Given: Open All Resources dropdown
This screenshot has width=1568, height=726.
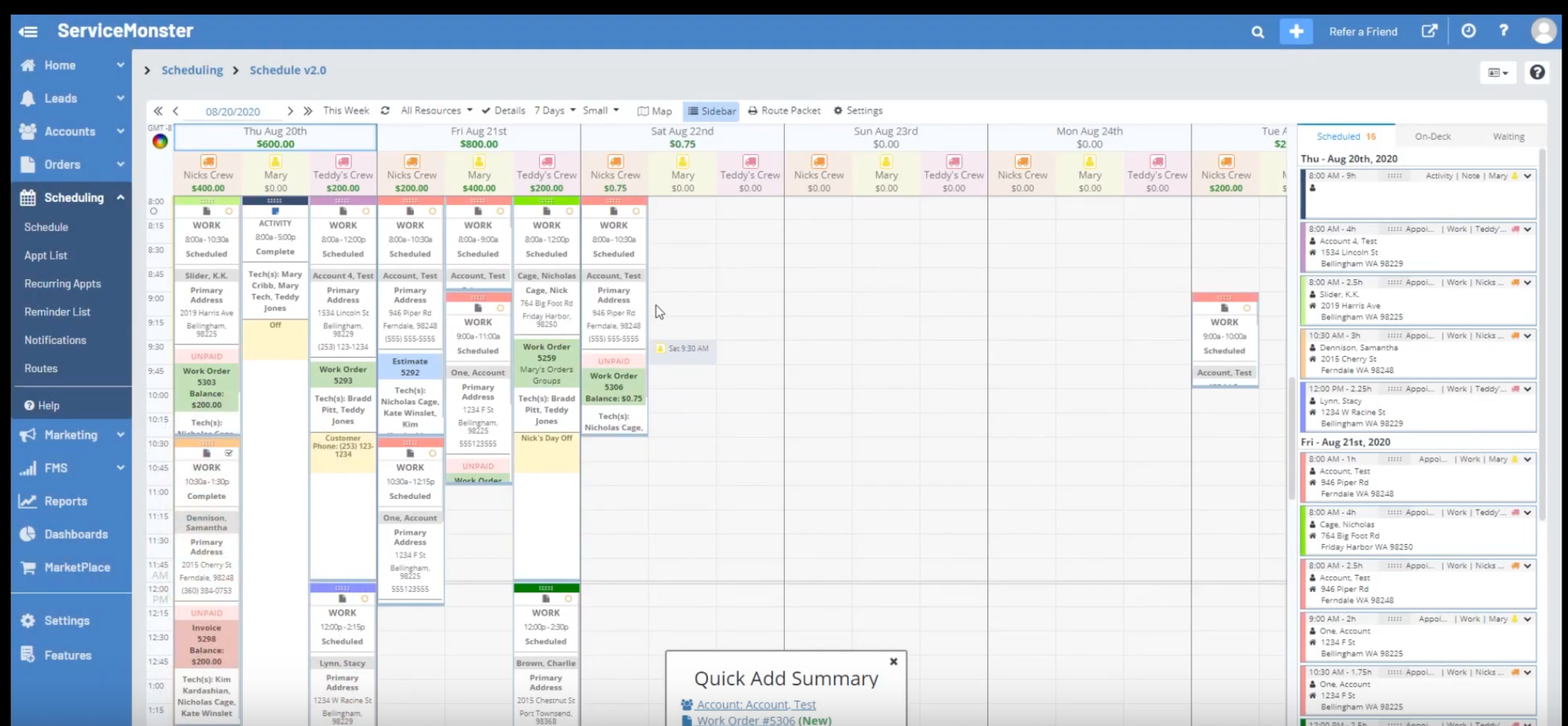Looking at the screenshot, I should (x=436, y=111).
